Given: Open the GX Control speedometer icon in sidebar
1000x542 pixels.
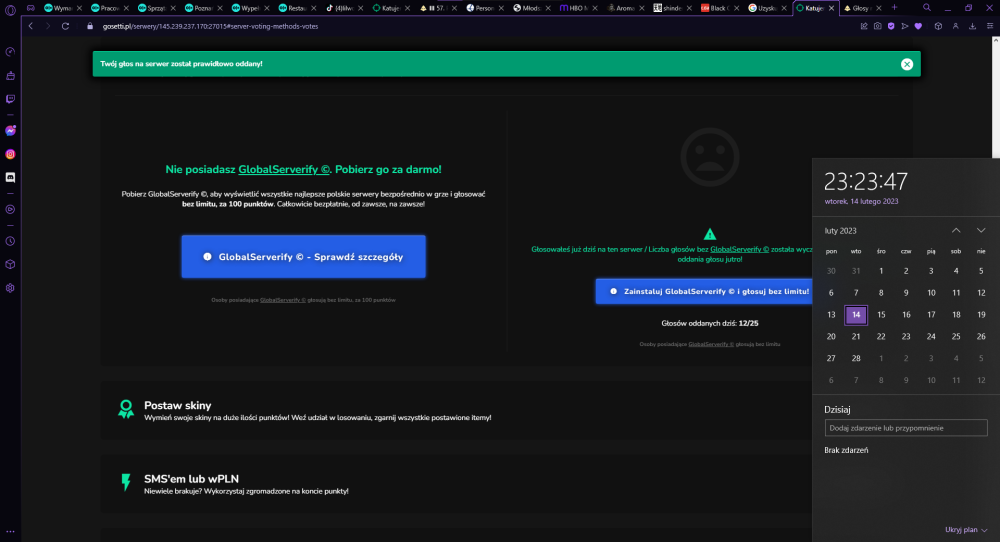Looking at the screenshot, I should pos(10,52).
